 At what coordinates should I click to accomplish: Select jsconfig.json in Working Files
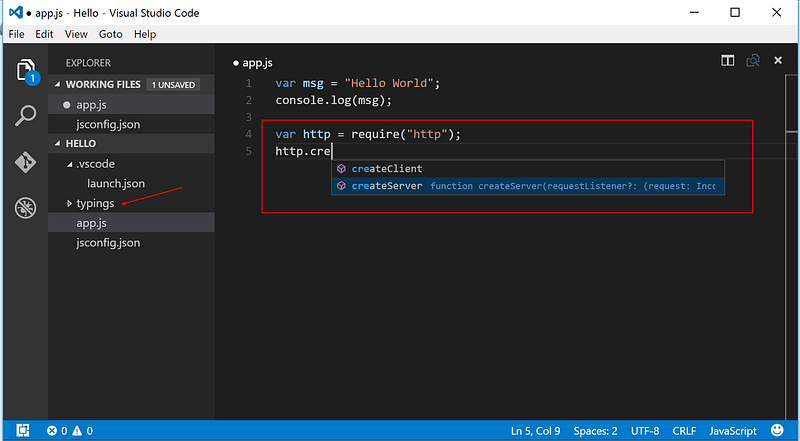pyautogui.click(x=131, y=125)
